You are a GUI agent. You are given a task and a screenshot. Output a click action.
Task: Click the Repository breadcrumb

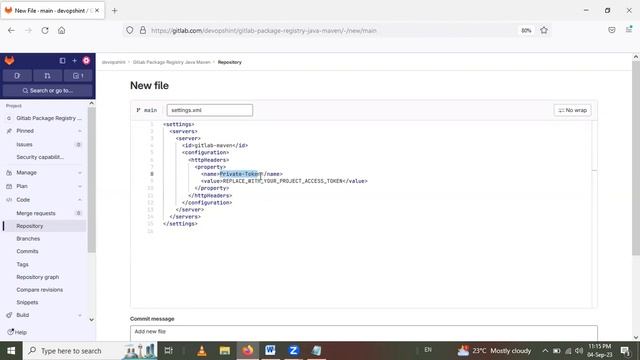coord(230,62)
